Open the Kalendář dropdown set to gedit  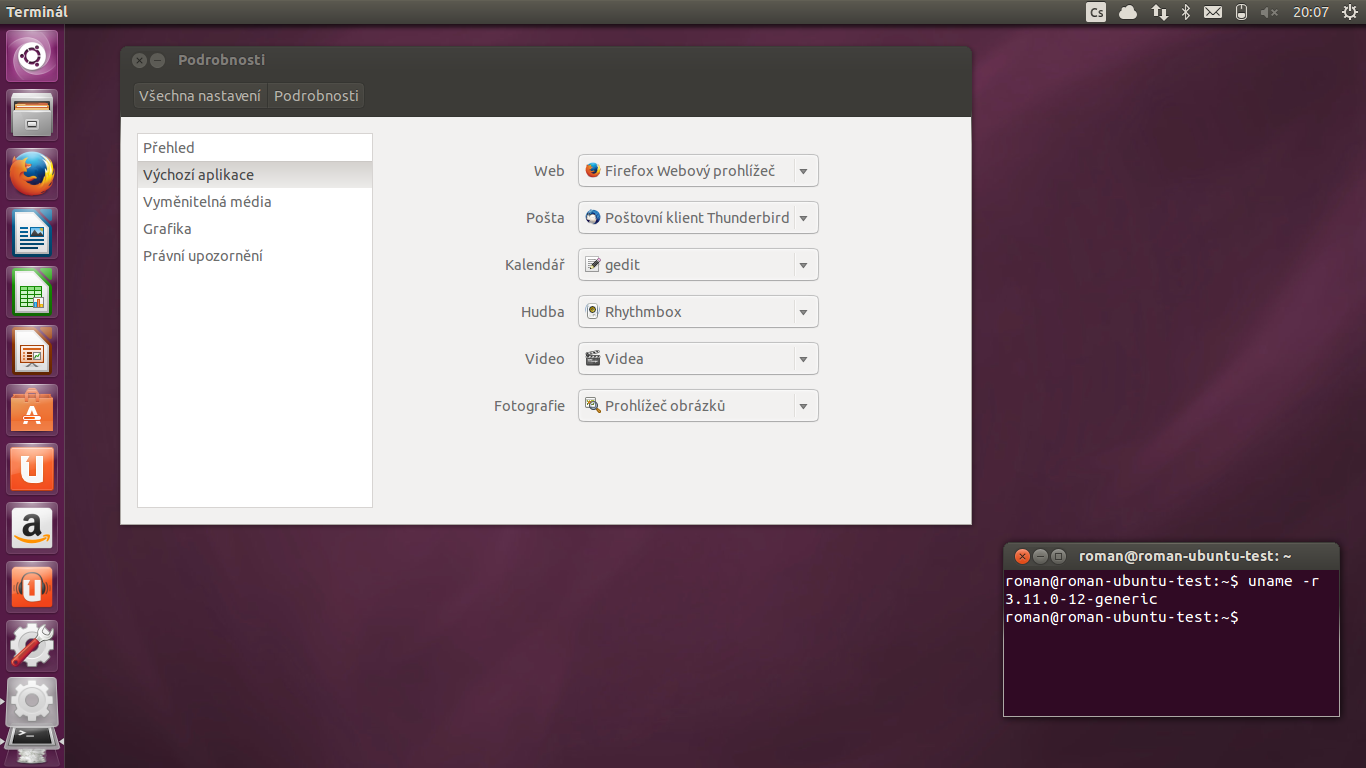click(697, 264)
